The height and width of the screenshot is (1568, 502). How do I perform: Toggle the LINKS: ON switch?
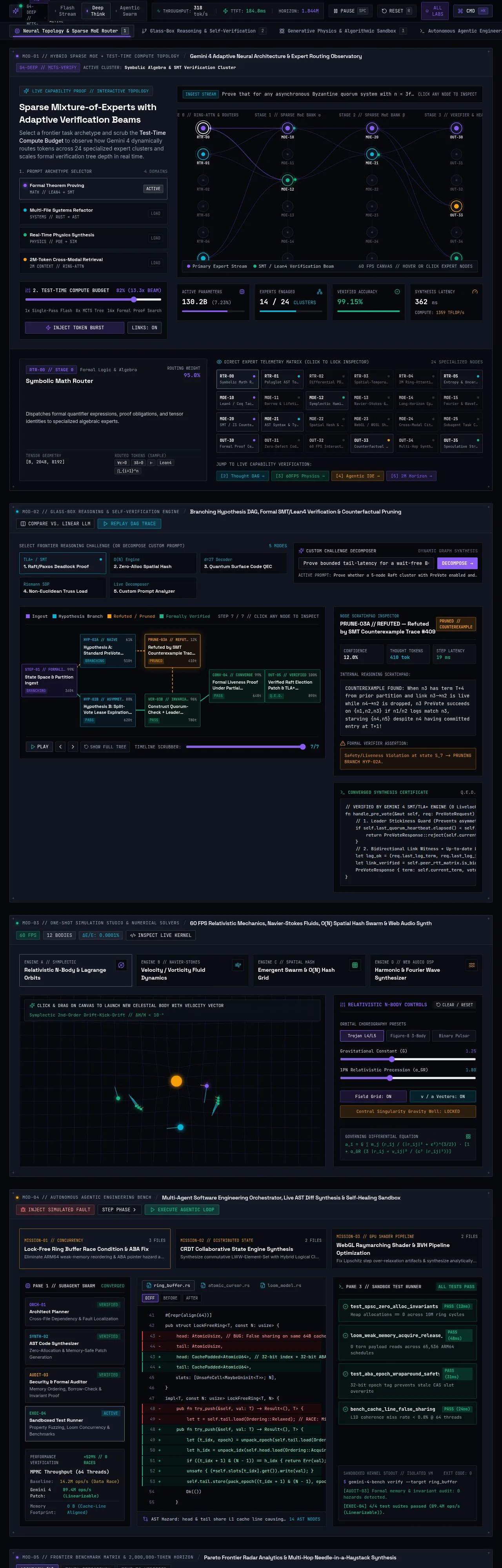[x=144, y=327]
